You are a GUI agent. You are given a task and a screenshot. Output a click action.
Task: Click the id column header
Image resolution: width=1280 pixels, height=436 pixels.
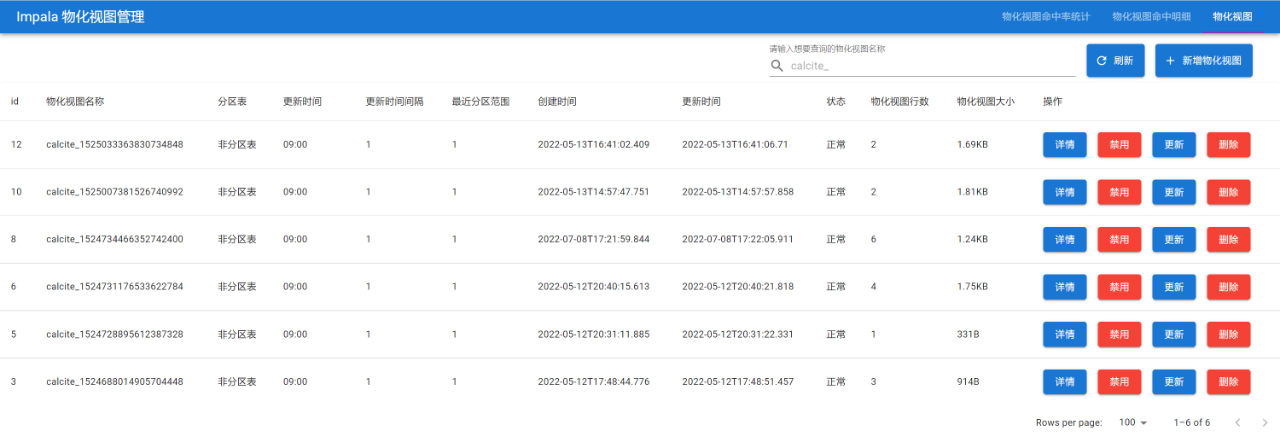15,102
